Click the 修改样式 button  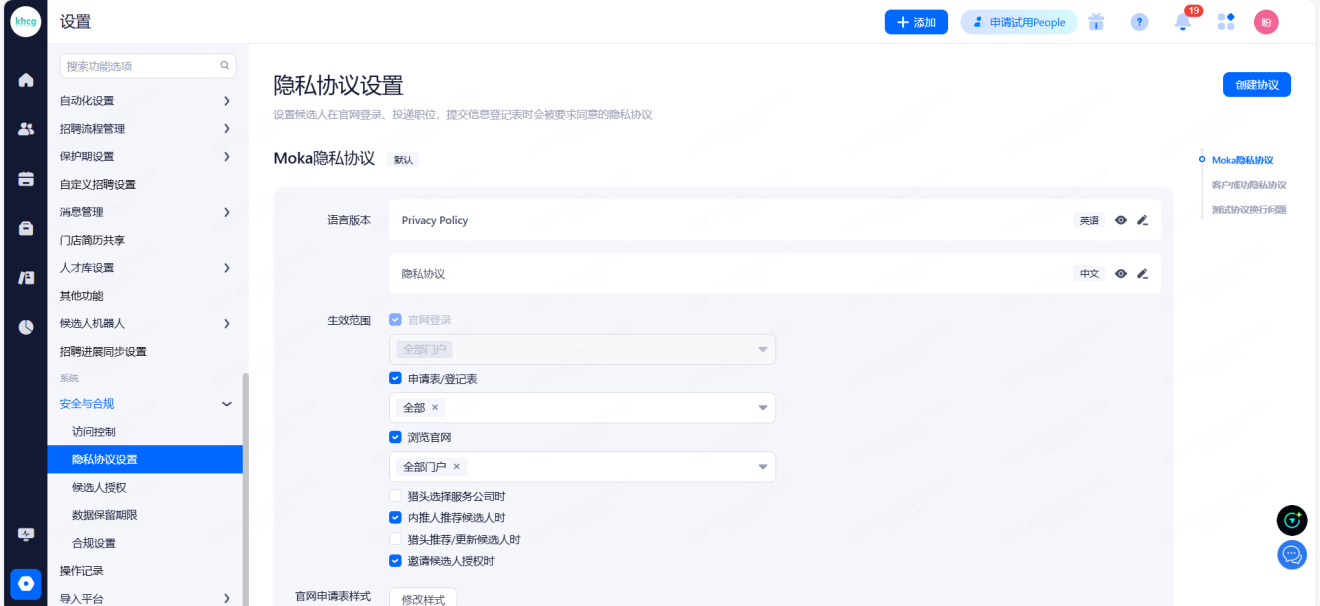(422, 598)
